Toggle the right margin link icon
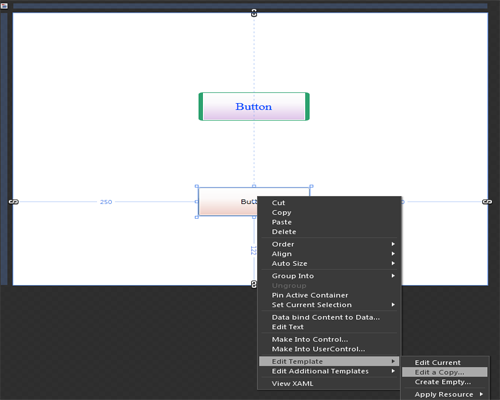500x400 pixels. [x=487, y=202]
